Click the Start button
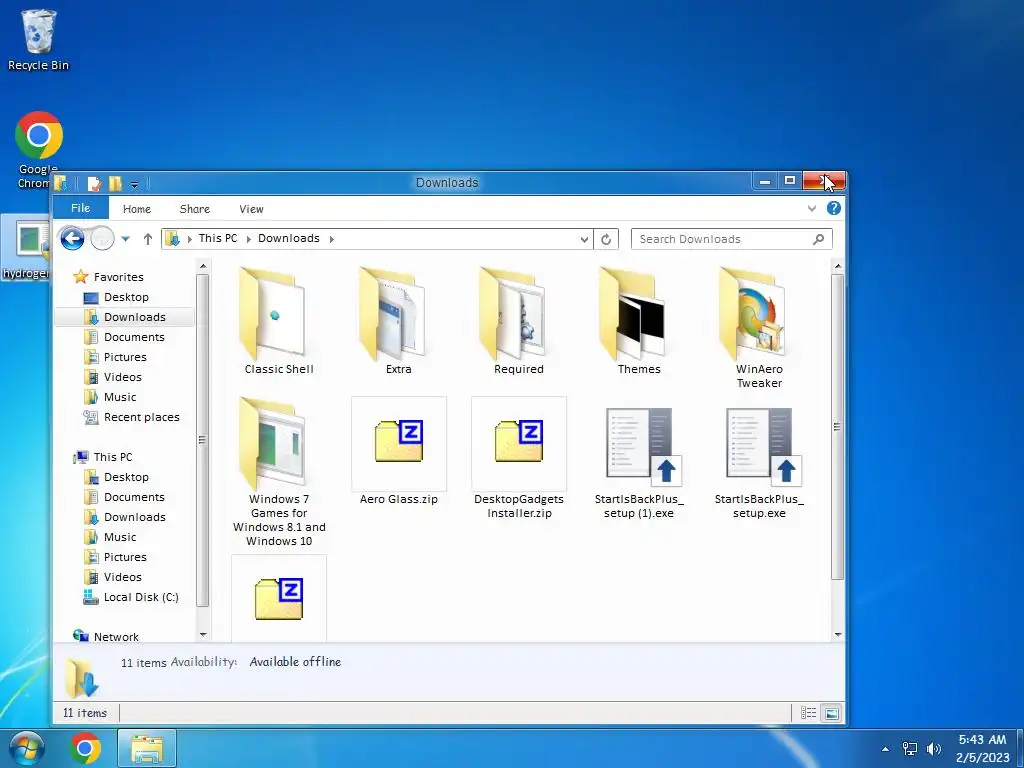 (x=26, y=749)
